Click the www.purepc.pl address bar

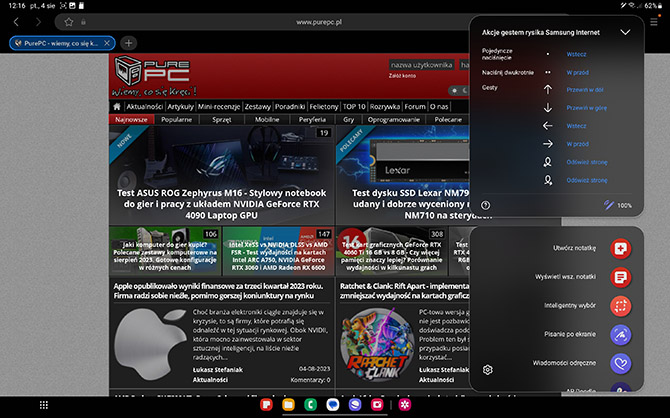point(319,22)
